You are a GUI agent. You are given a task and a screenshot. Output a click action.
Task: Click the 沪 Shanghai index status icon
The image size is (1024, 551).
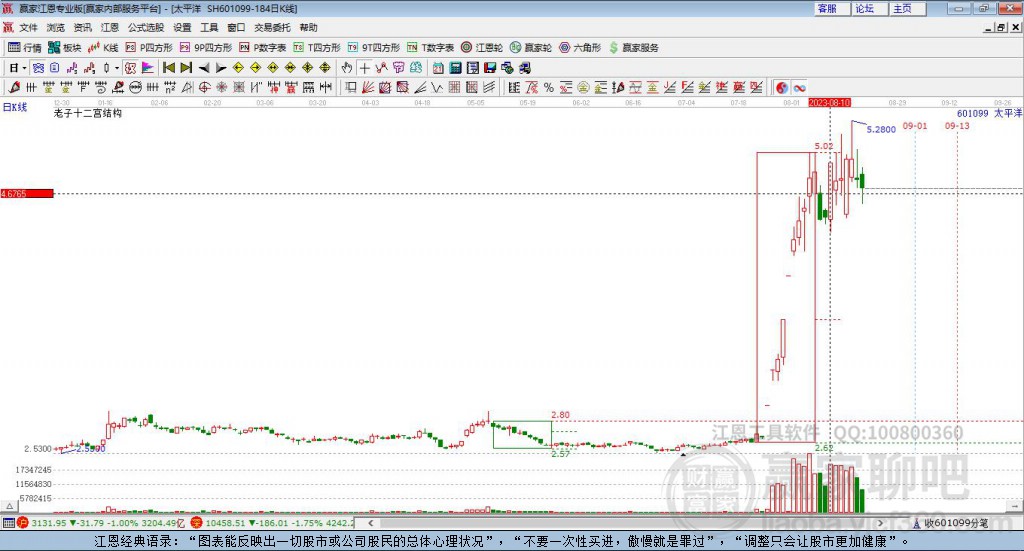point(23,523)
